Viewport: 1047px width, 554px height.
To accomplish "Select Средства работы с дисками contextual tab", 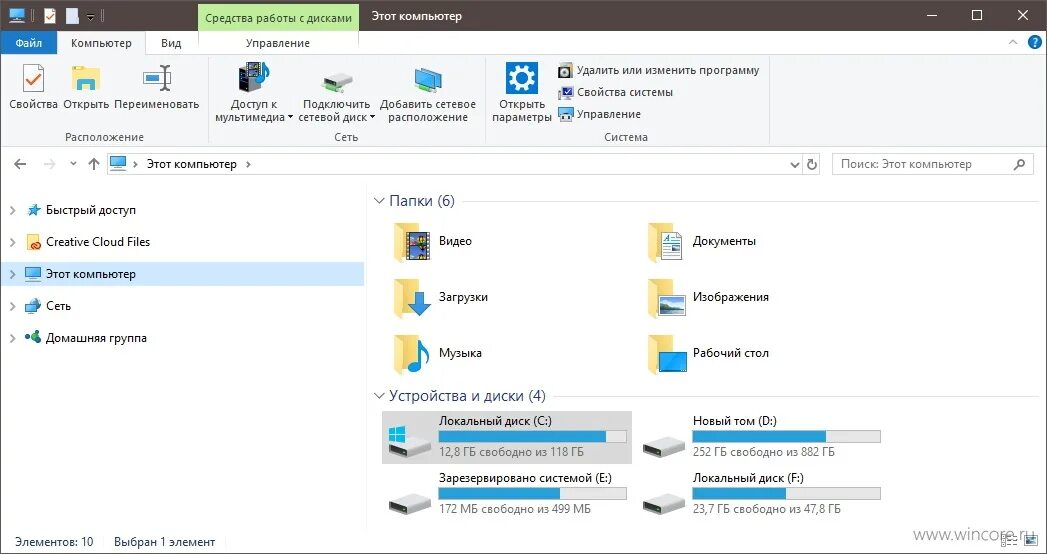I will click(x=278, y=17).
